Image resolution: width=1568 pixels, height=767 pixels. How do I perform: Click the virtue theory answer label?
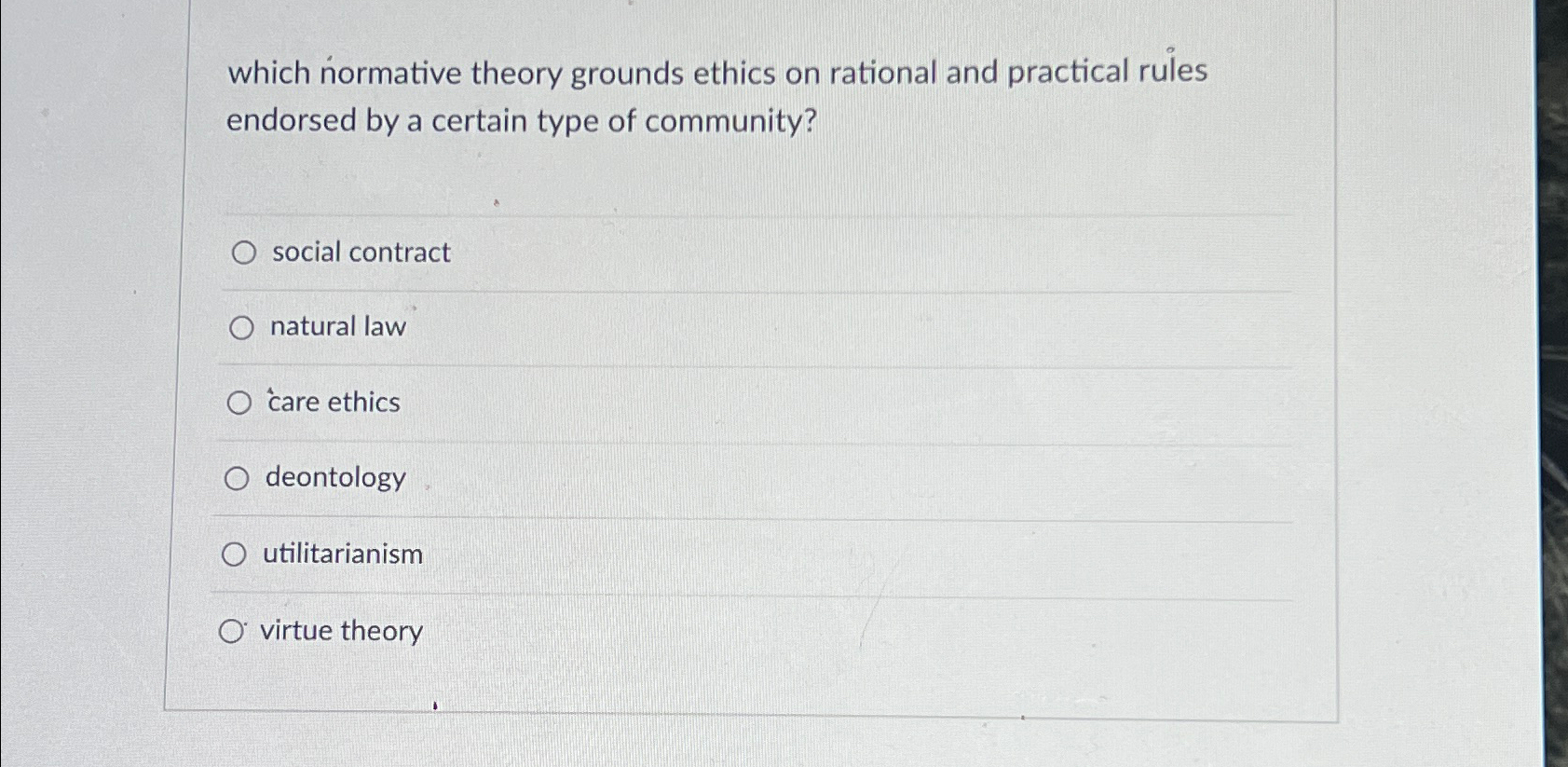click(341, 630)
